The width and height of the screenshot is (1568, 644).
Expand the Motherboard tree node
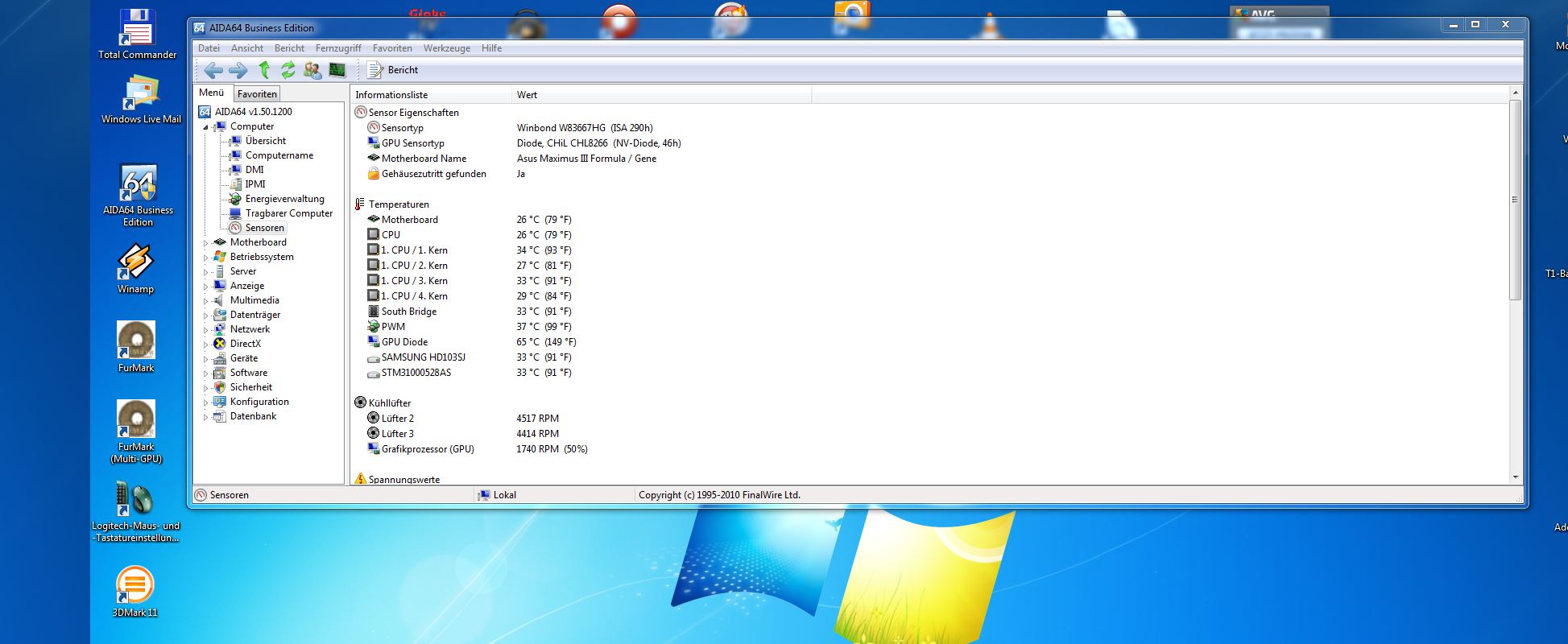tap(205, 243)
